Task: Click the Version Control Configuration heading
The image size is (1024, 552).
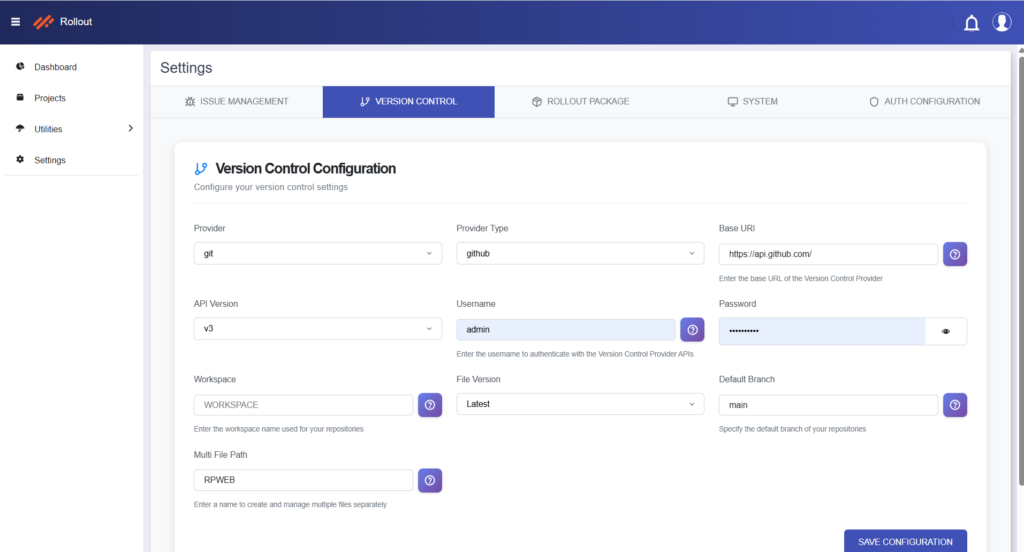Action: click(306, 169)
